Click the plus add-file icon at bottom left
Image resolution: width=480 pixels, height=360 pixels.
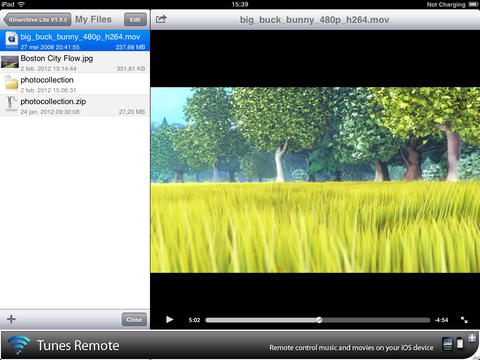pyautogui.click(x=11, y=319)
